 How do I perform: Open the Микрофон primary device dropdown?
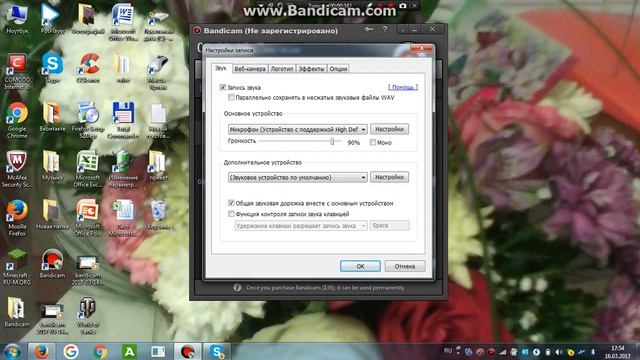298,129
